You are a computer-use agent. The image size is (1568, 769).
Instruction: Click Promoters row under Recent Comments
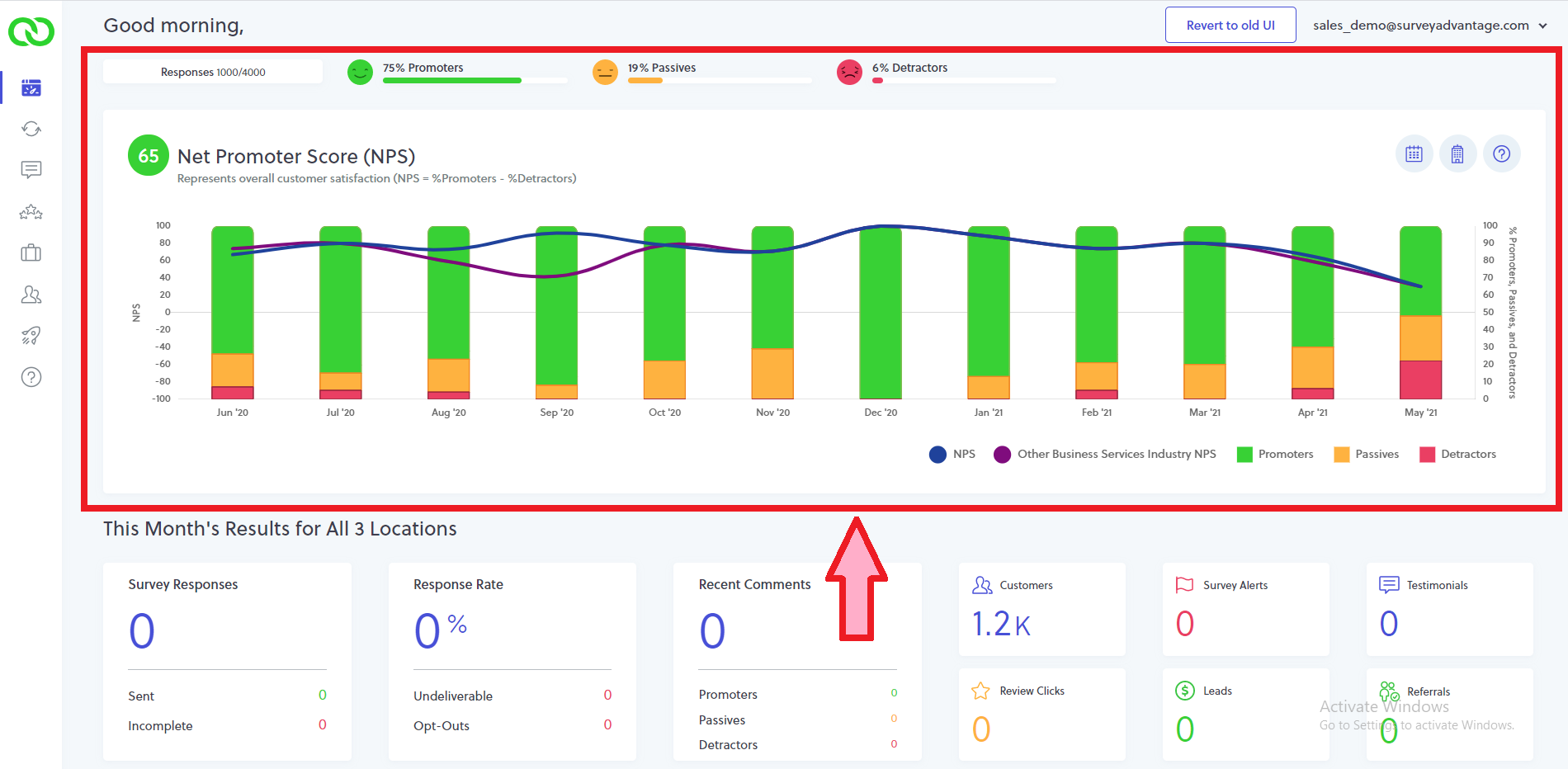pyautogui.click(x=797, y=695)
